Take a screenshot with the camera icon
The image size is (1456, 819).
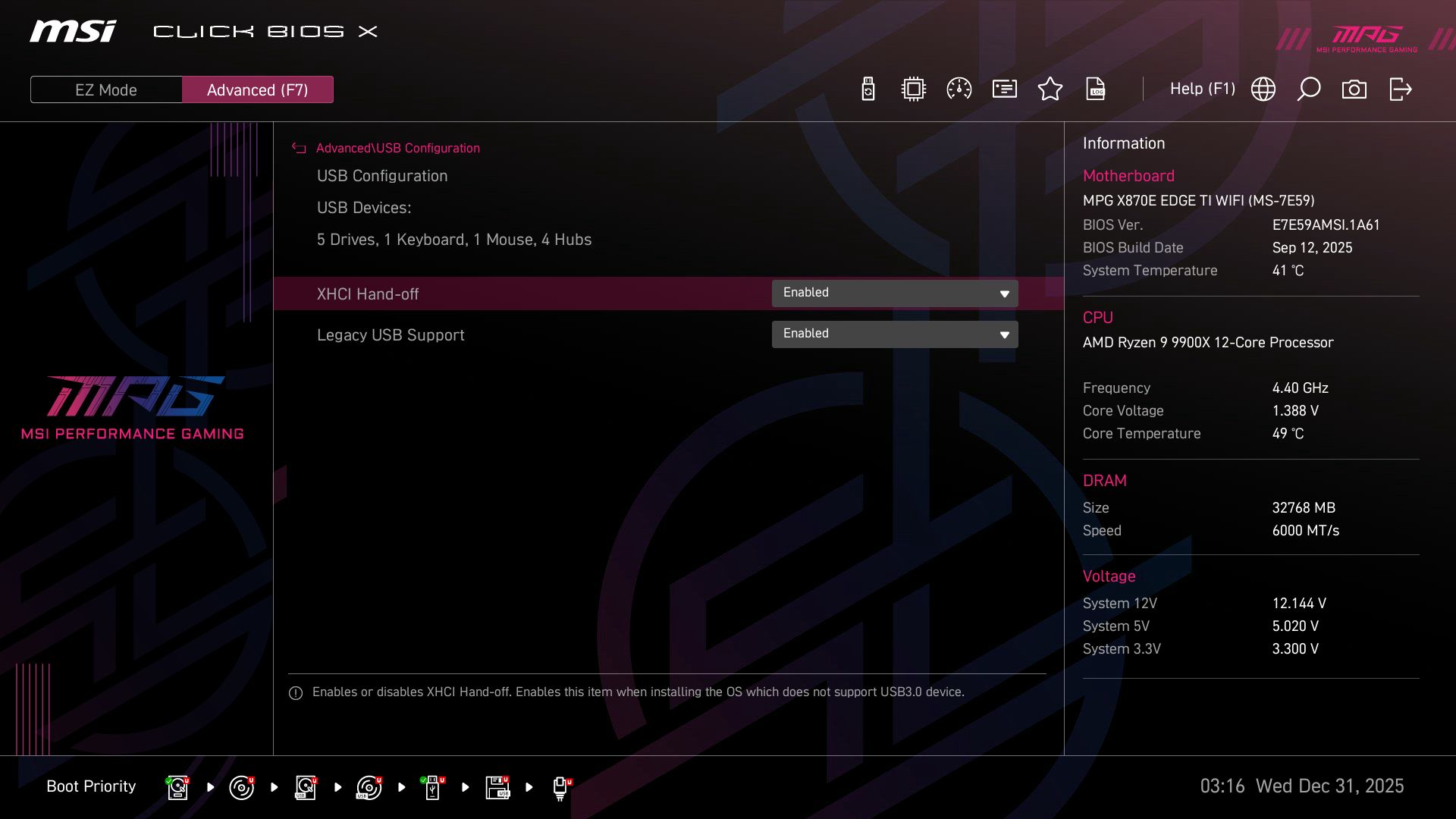[1354, 89]
